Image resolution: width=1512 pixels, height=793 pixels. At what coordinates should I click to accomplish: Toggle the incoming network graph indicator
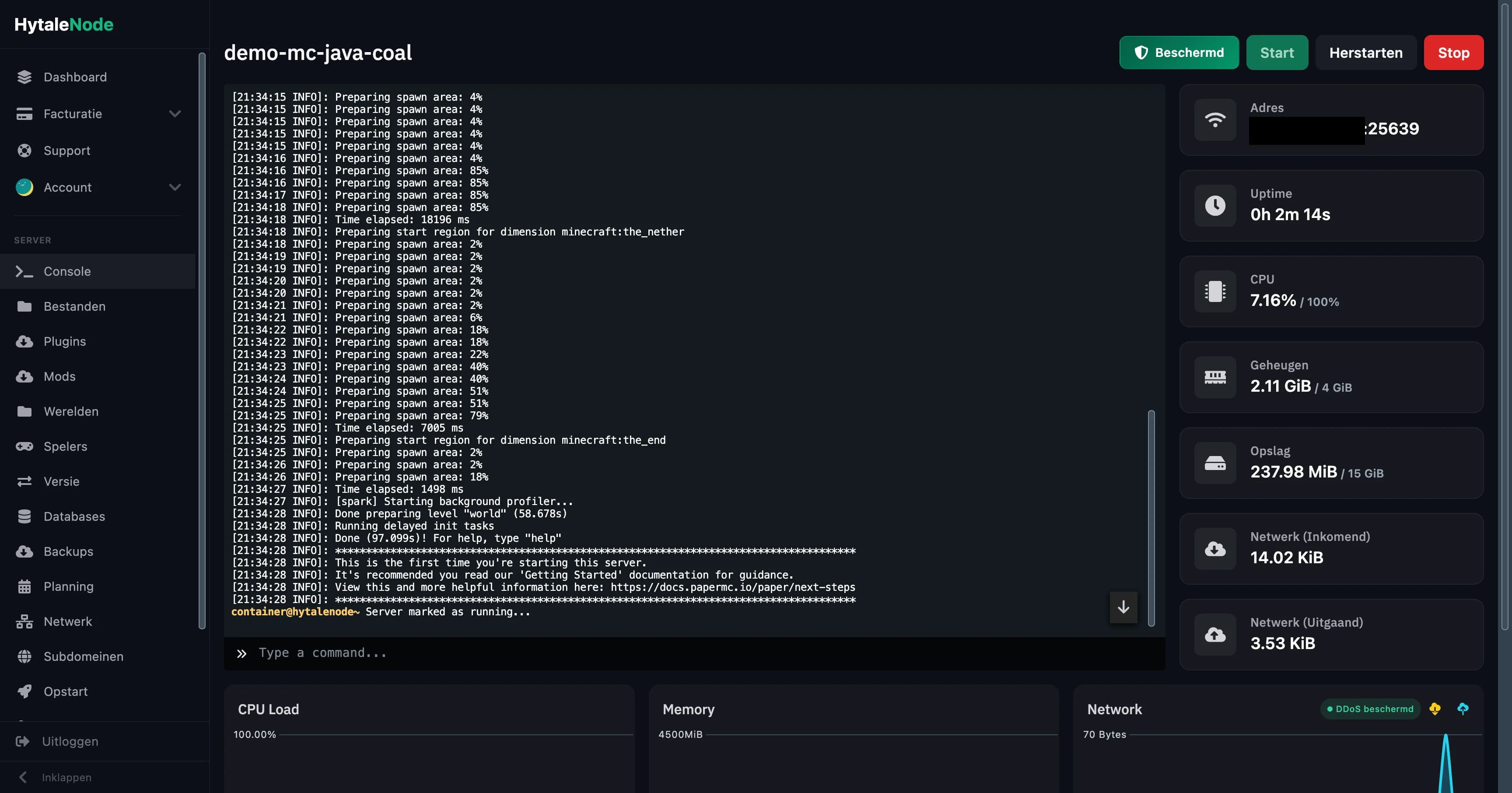1435,709
